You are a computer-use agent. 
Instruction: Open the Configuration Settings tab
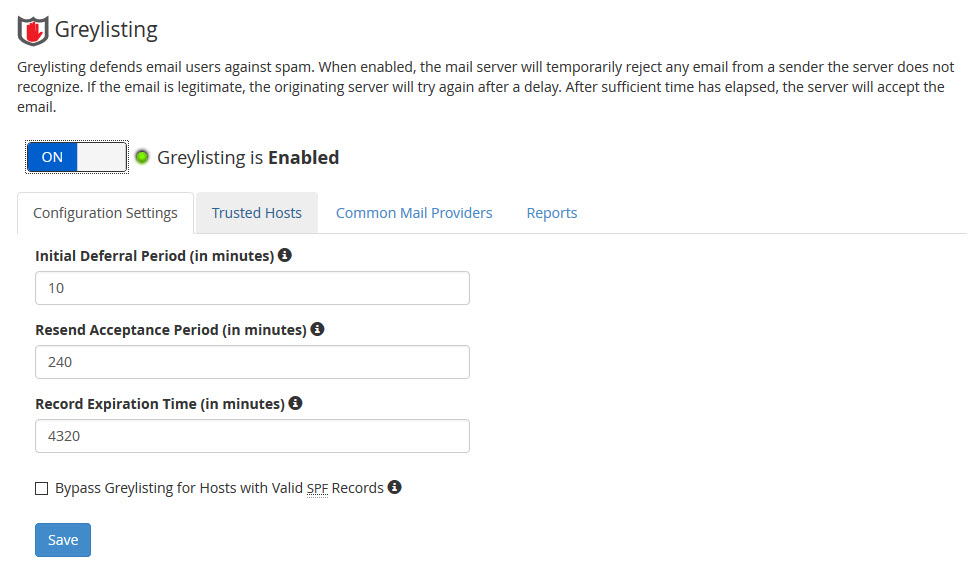[x=105, y=213]
